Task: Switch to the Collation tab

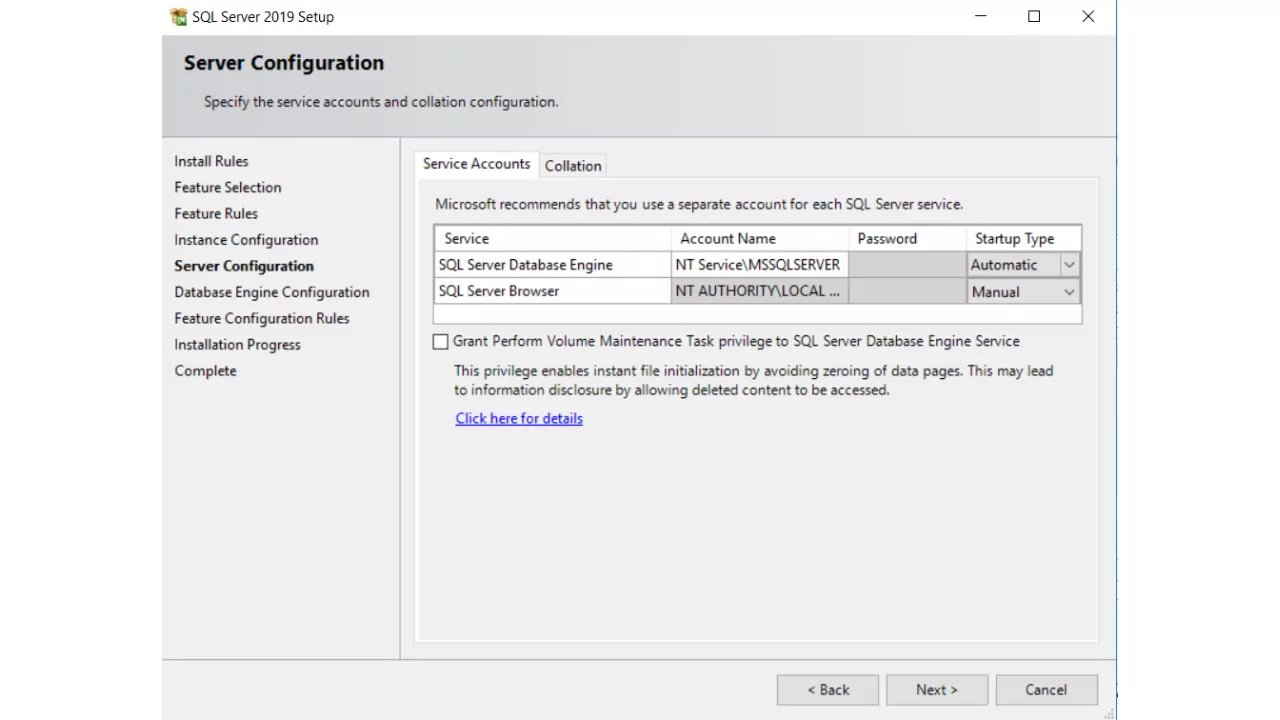Action: (573, 166)
